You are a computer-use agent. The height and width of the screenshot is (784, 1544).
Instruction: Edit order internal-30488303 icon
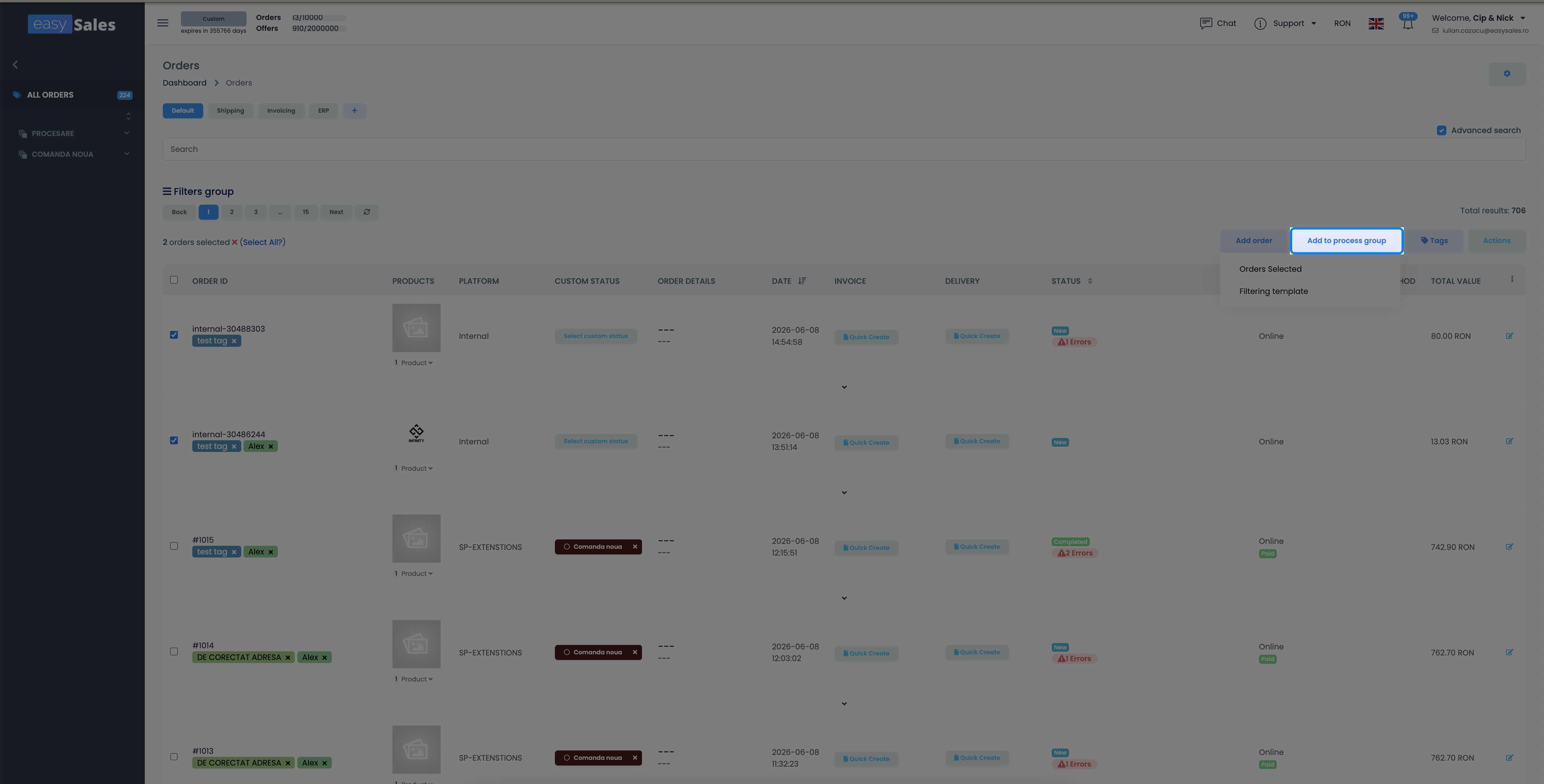[x=1509, y=336]
